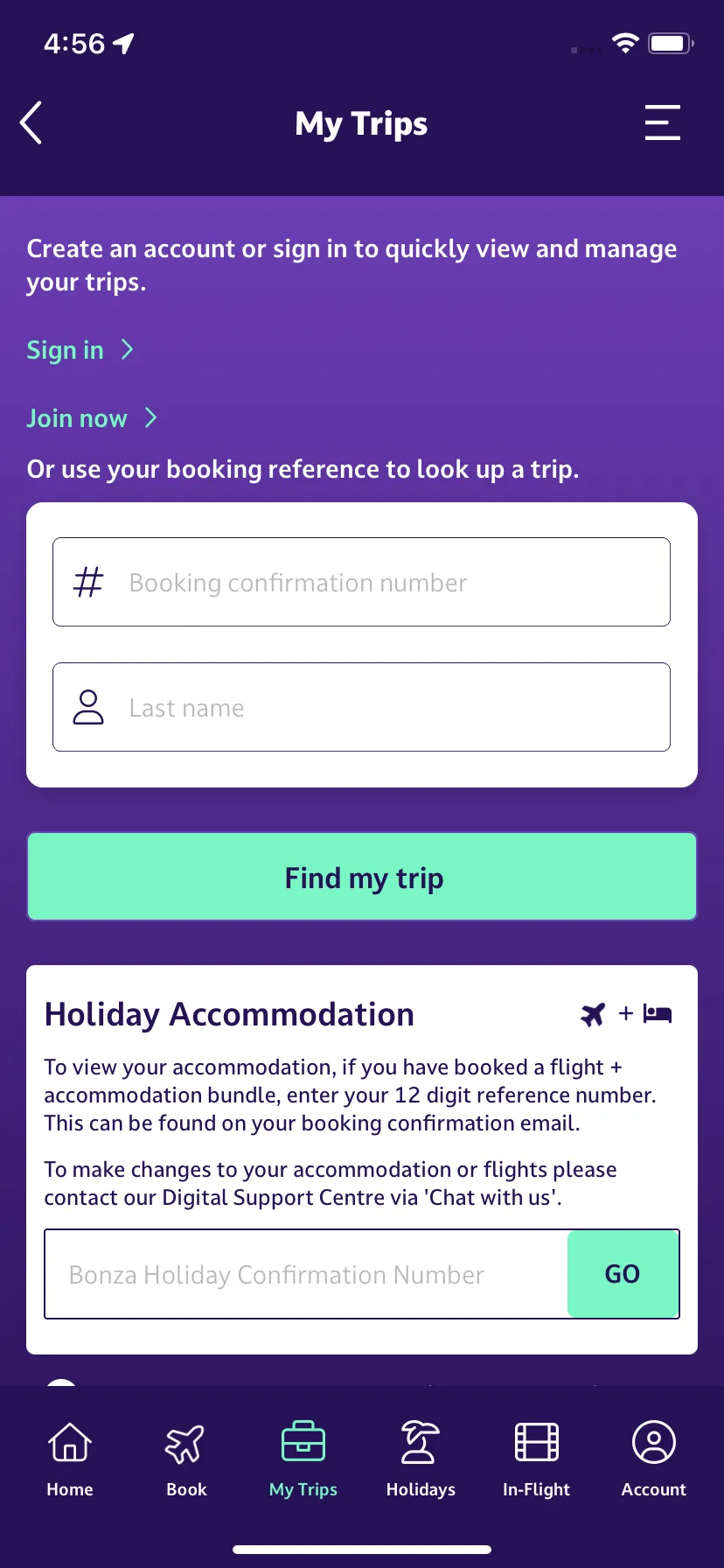Expand the Join now chevron
724x1568 pixels.
click(x=151, y=417)
